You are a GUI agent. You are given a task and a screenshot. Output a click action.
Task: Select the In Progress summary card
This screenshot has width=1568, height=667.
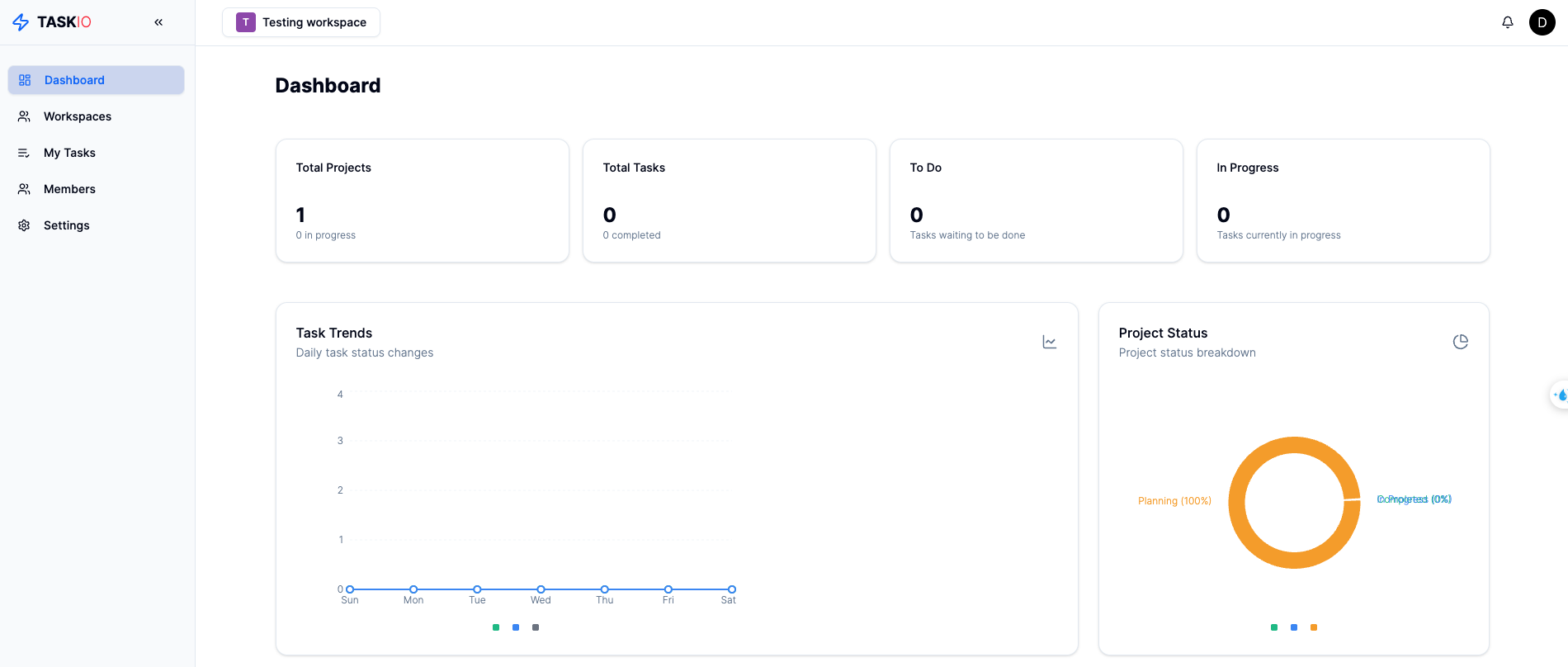pos(1343,201)
